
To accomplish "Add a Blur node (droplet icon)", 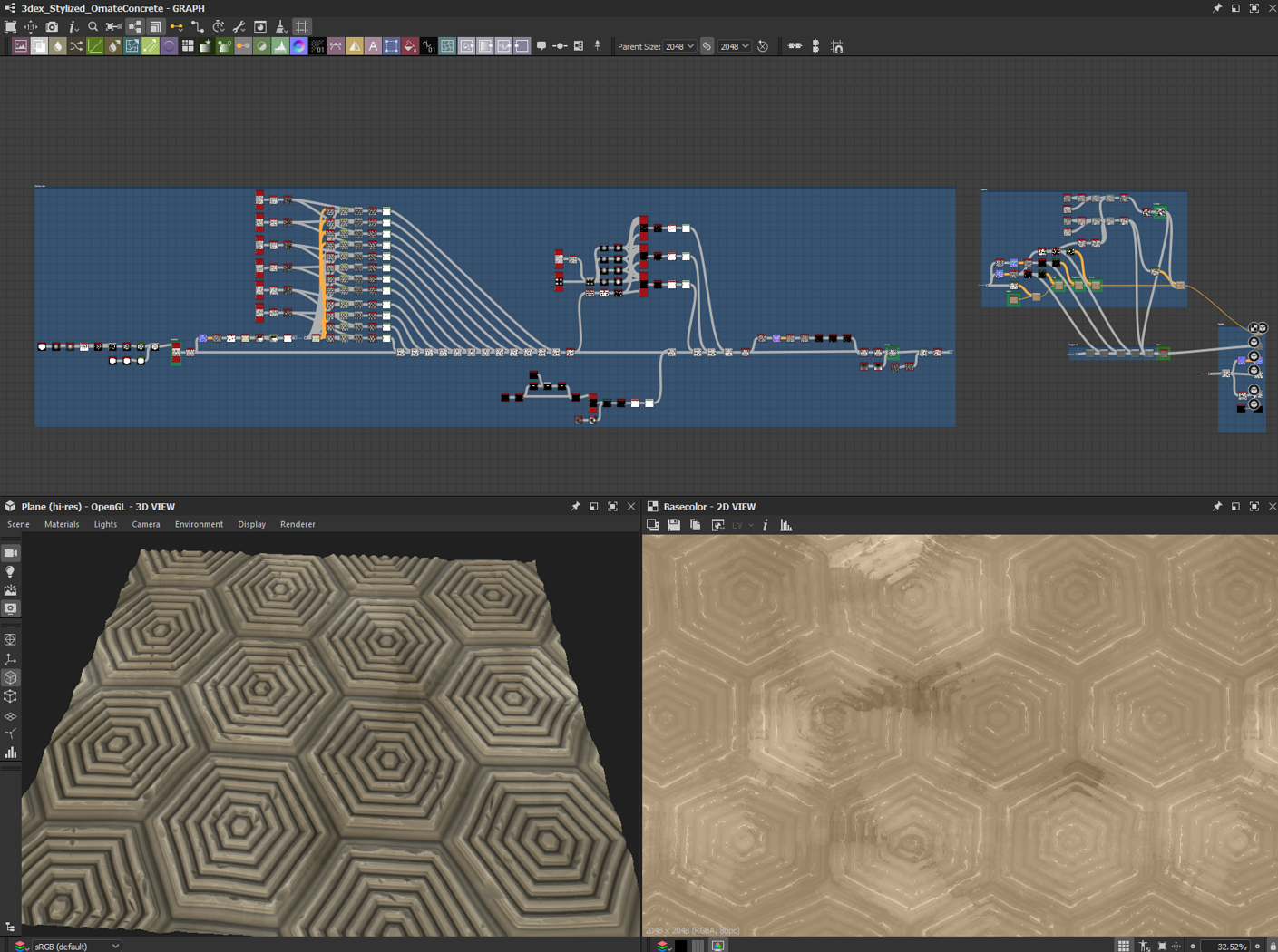I will pos(58,46).
